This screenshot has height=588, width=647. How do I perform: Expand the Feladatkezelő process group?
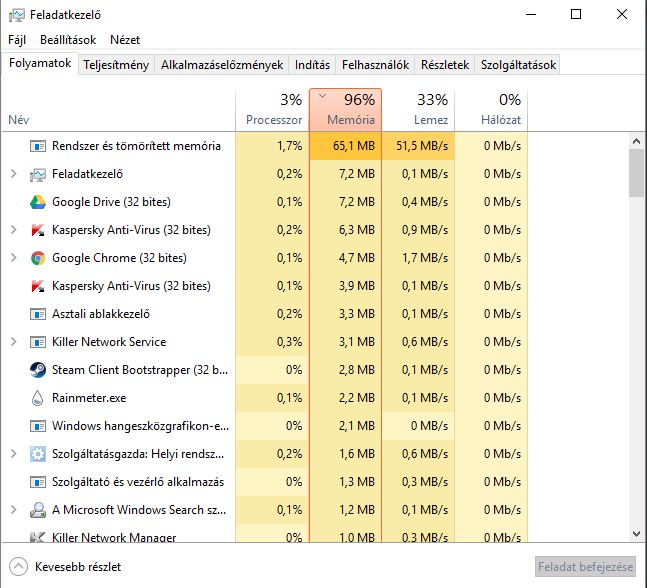tap(14, 174)
